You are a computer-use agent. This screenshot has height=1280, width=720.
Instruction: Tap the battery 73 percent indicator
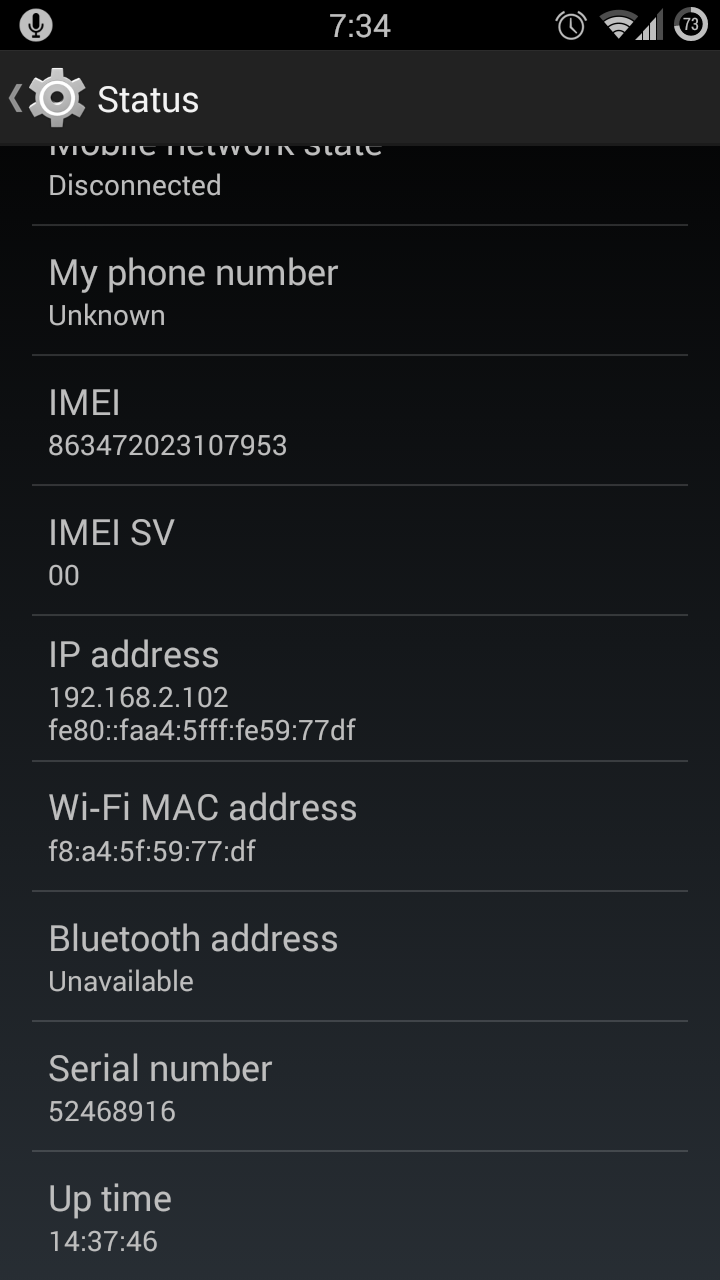691,25
